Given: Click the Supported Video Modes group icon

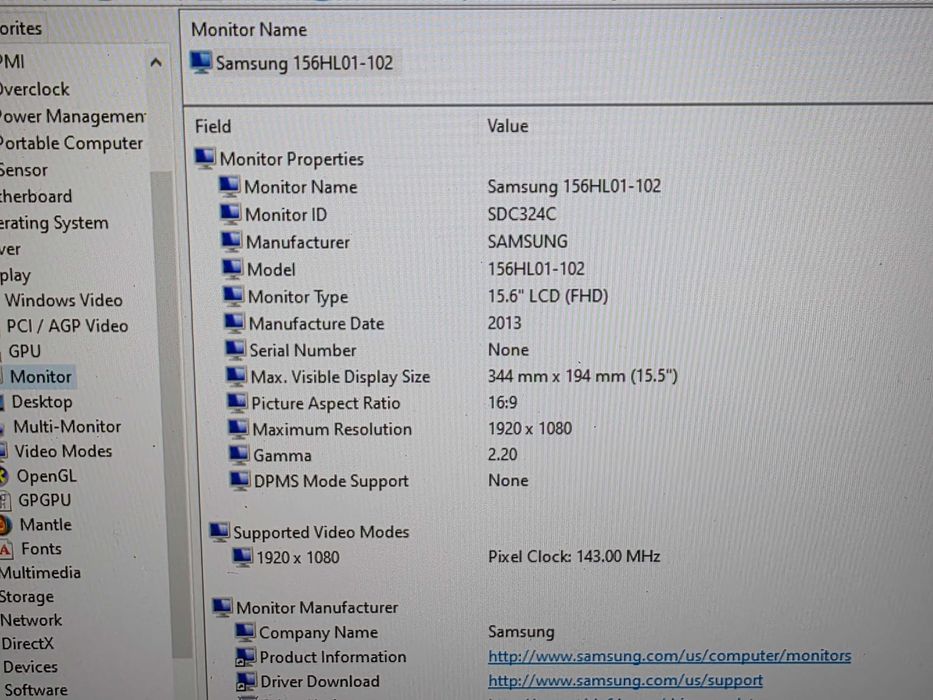Looking at the screenshot, I should click(220, 532).
